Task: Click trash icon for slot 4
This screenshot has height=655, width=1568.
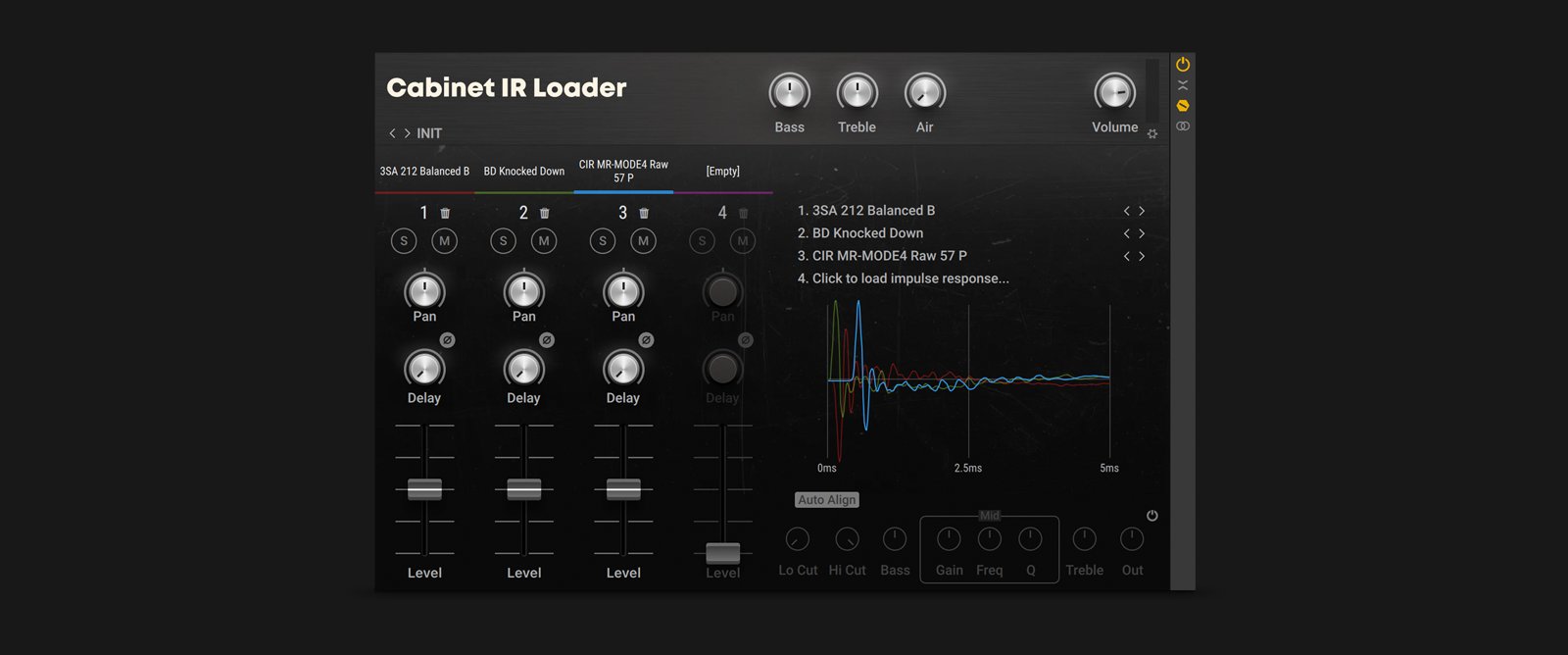Action: tap(743, 213)
